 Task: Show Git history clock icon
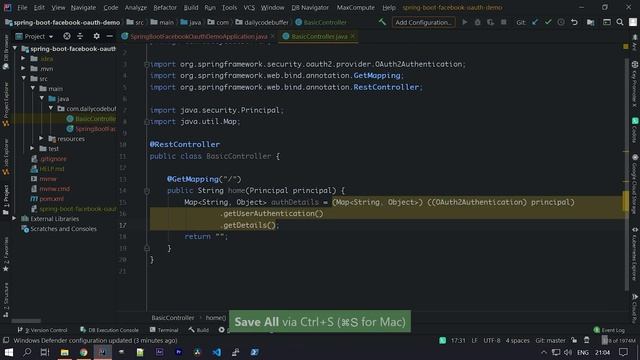click(561, 22)
